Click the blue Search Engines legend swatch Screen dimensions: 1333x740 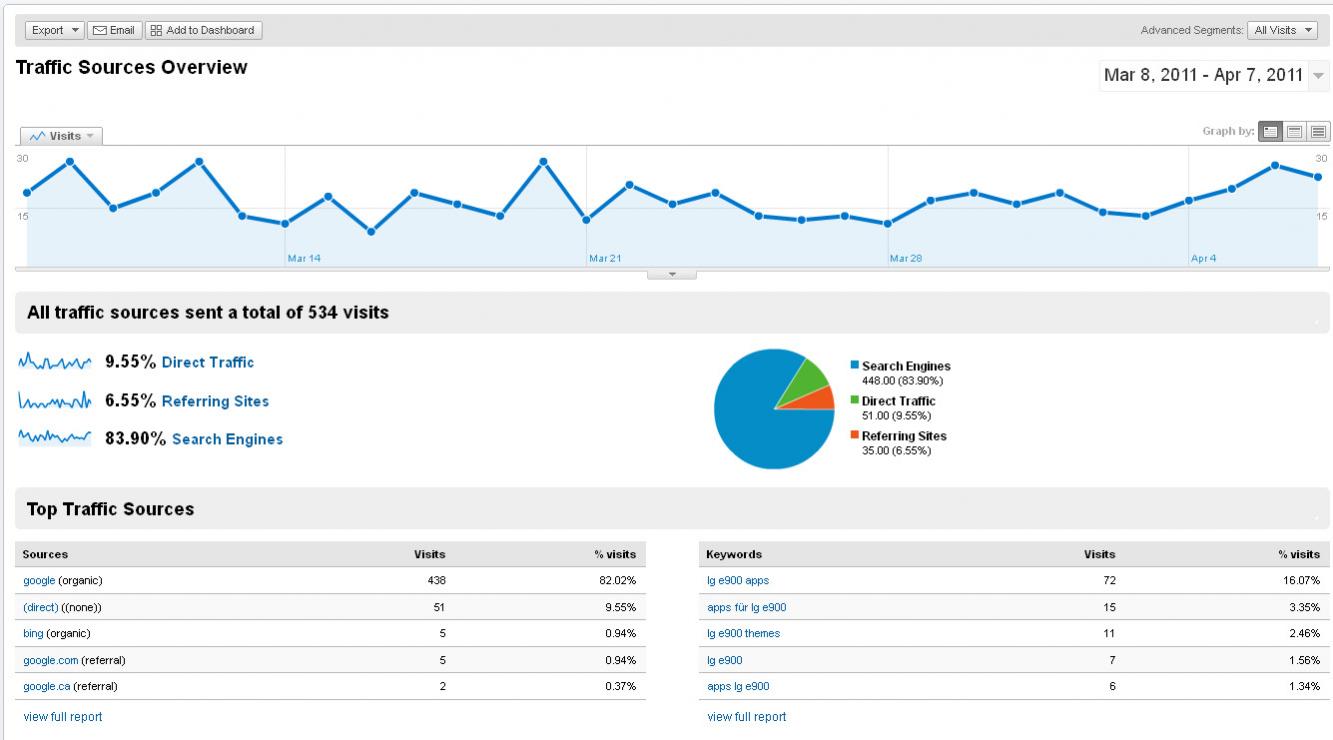(854, 366)
